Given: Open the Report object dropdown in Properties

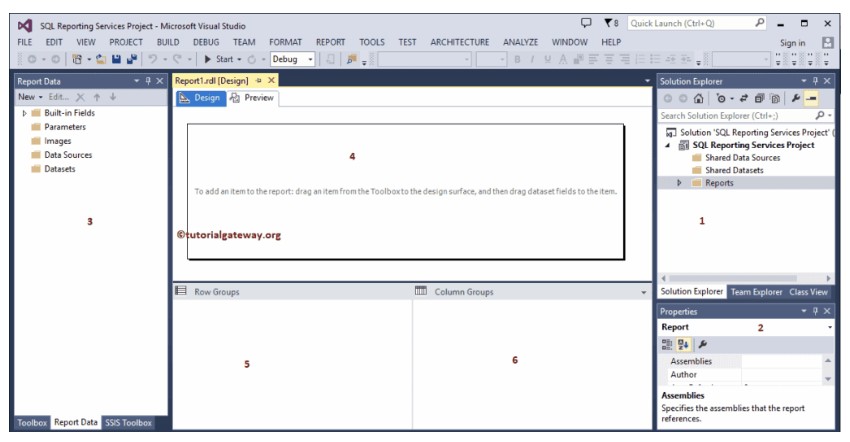Looking at the screenshot, I should click(829, 327).
